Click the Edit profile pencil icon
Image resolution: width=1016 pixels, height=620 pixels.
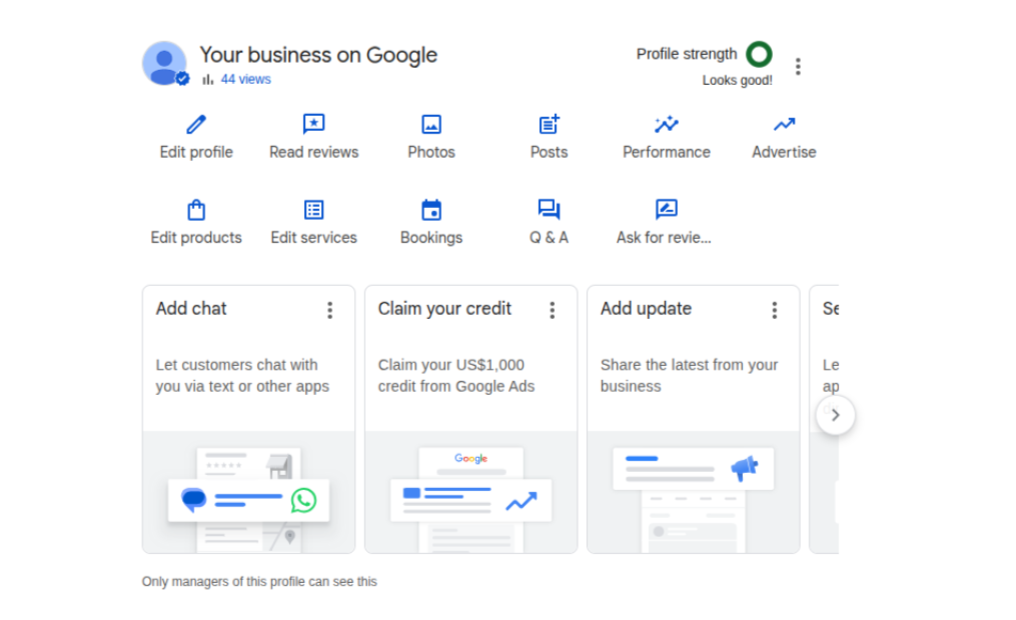196,124
